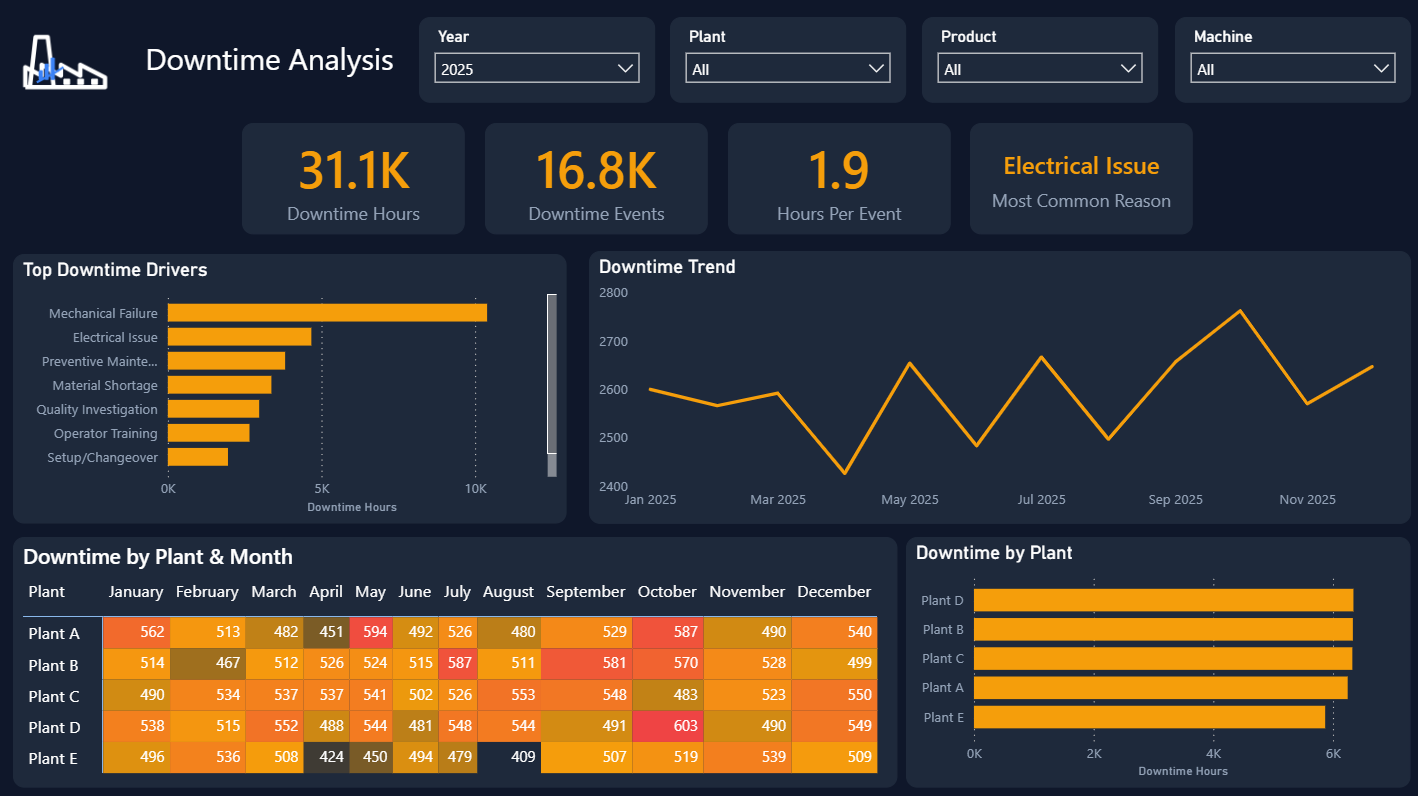This screenshot has height=796, width=1418.
Task: Click the Plant column header in matrix
Action: [46, 592]
